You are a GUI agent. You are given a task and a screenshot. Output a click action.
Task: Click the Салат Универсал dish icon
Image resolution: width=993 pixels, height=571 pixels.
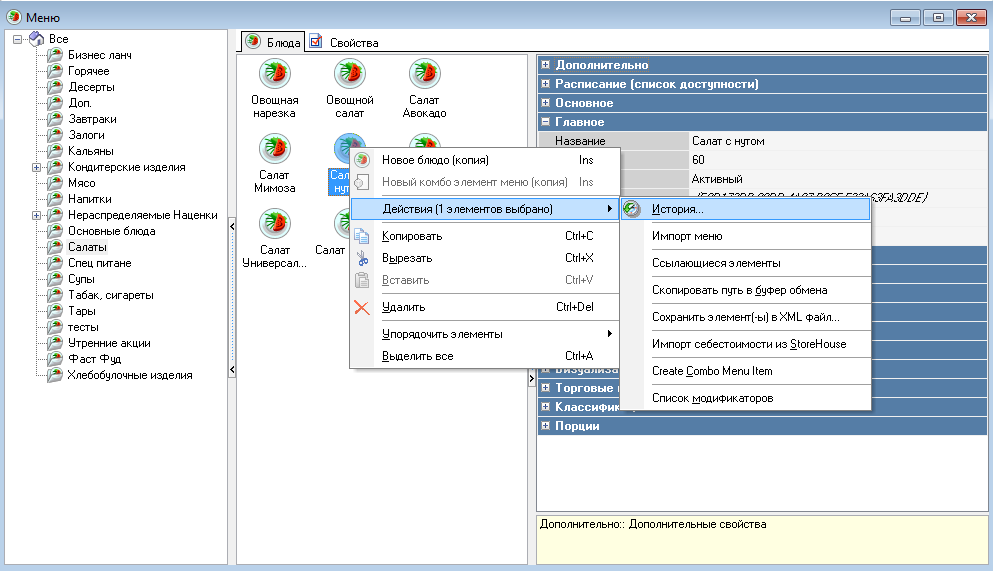(x=274, y=223)
